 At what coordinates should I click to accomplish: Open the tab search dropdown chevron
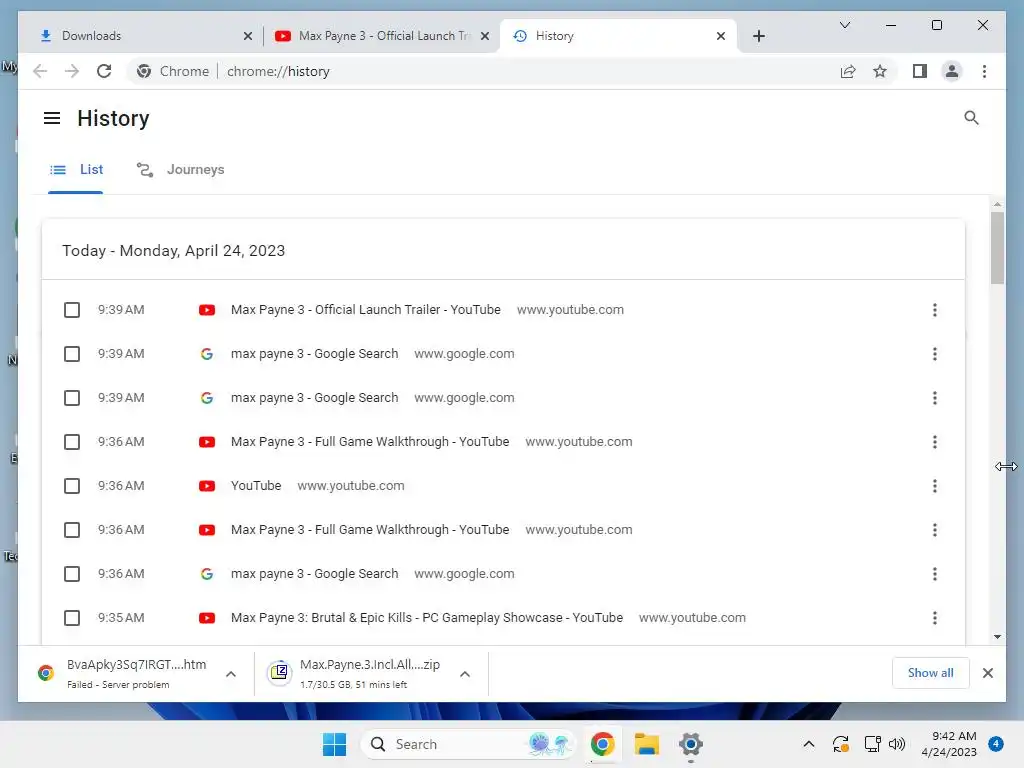844,25
